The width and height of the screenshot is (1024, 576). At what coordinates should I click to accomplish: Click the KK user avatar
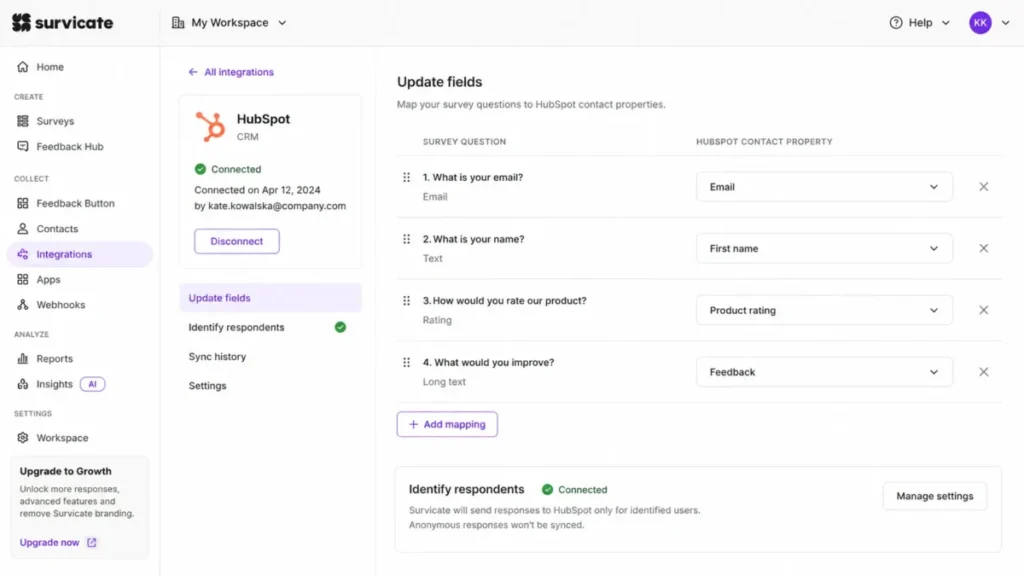980,23
